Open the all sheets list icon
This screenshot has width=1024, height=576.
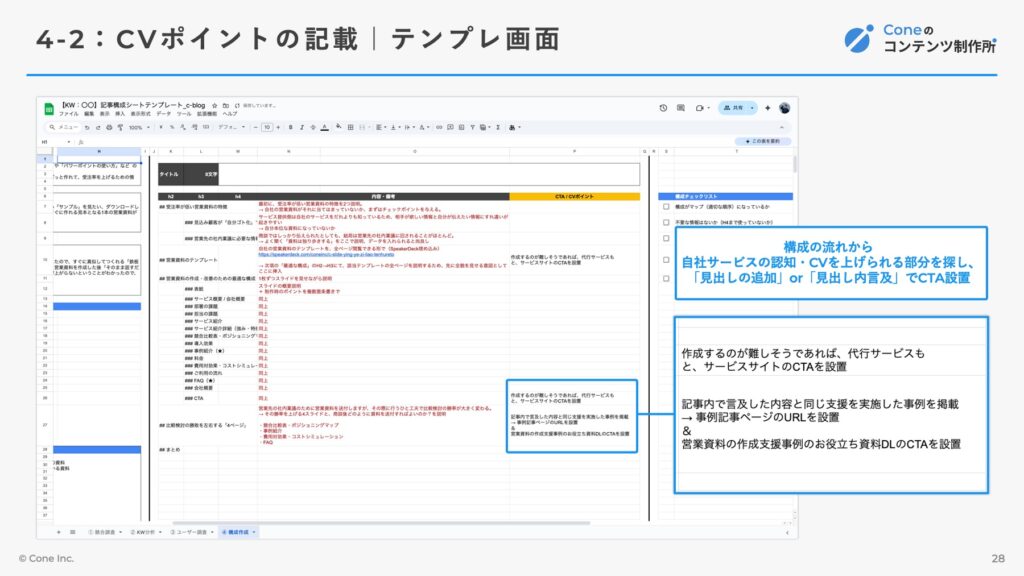click(72, 532)
